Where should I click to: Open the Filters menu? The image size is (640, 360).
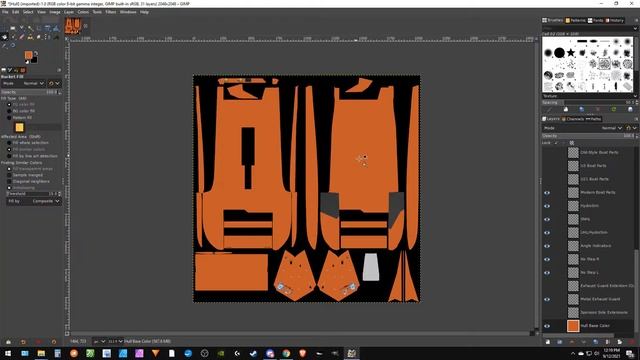point(111,12)
